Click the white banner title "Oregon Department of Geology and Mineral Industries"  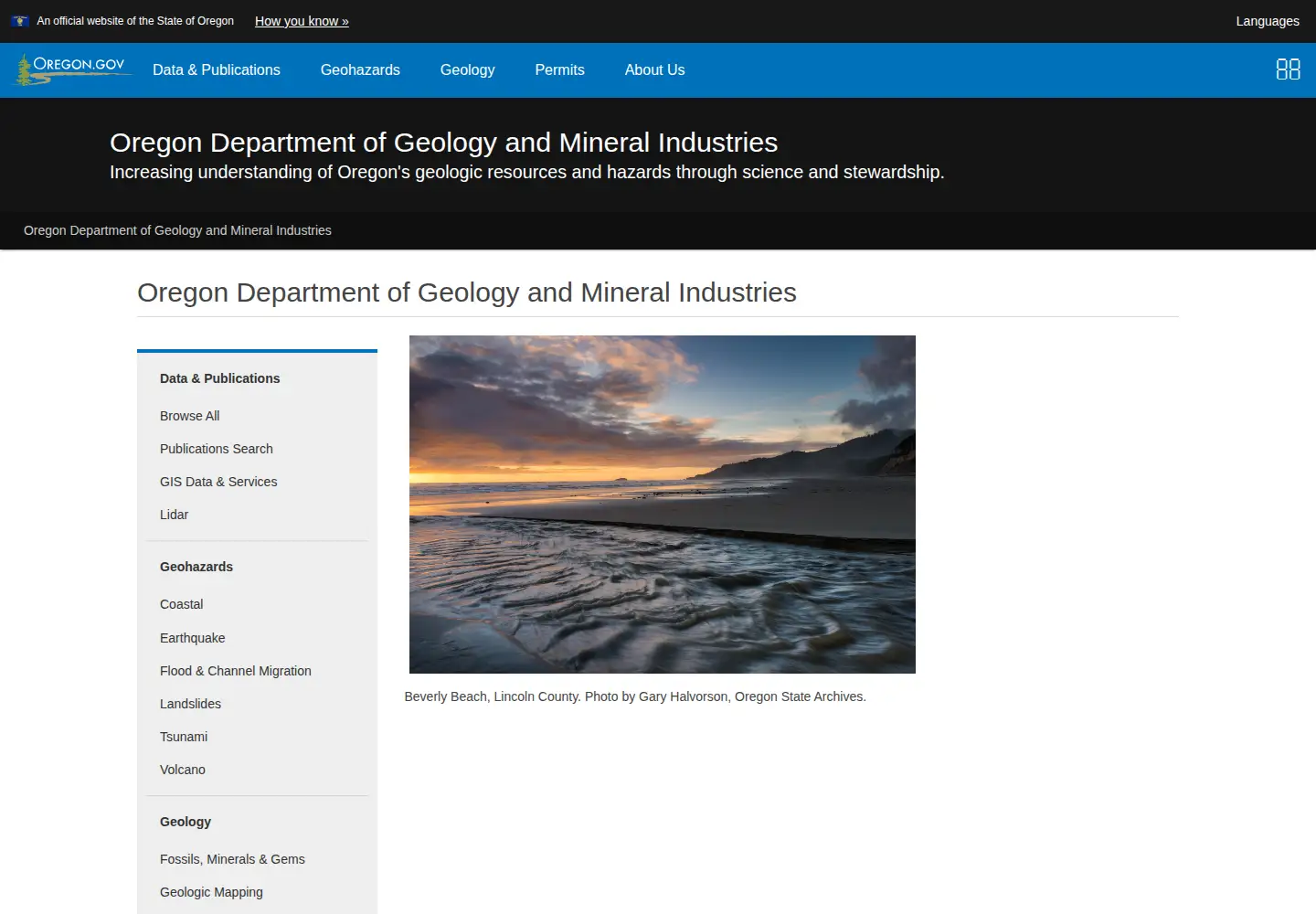pyautogui.click(x=444, y=143)
